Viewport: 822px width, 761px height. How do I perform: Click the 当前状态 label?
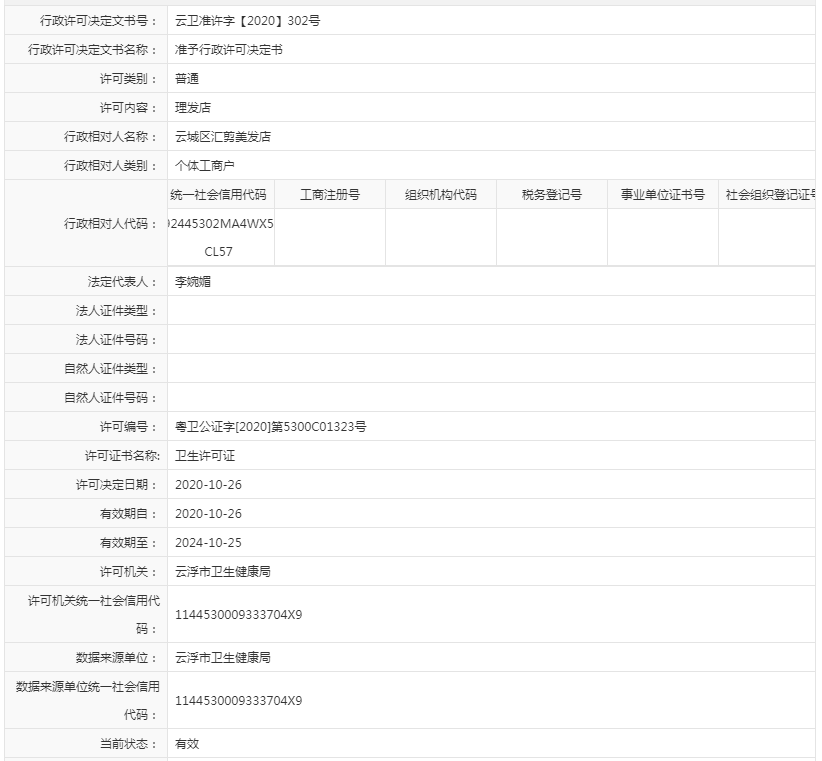(x=129, y=744)
